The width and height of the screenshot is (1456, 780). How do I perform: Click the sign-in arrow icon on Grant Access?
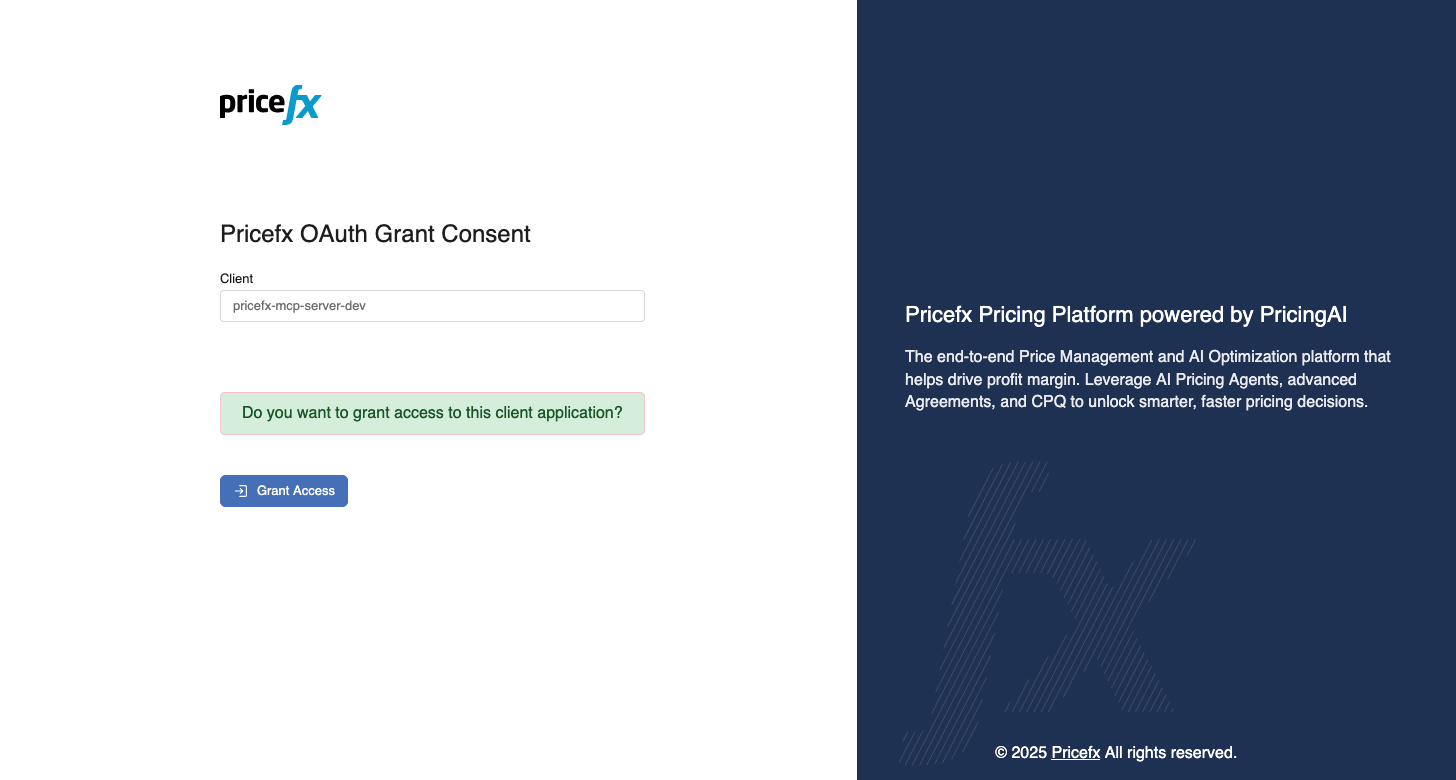pyautogui.click(x=241, y=491)
